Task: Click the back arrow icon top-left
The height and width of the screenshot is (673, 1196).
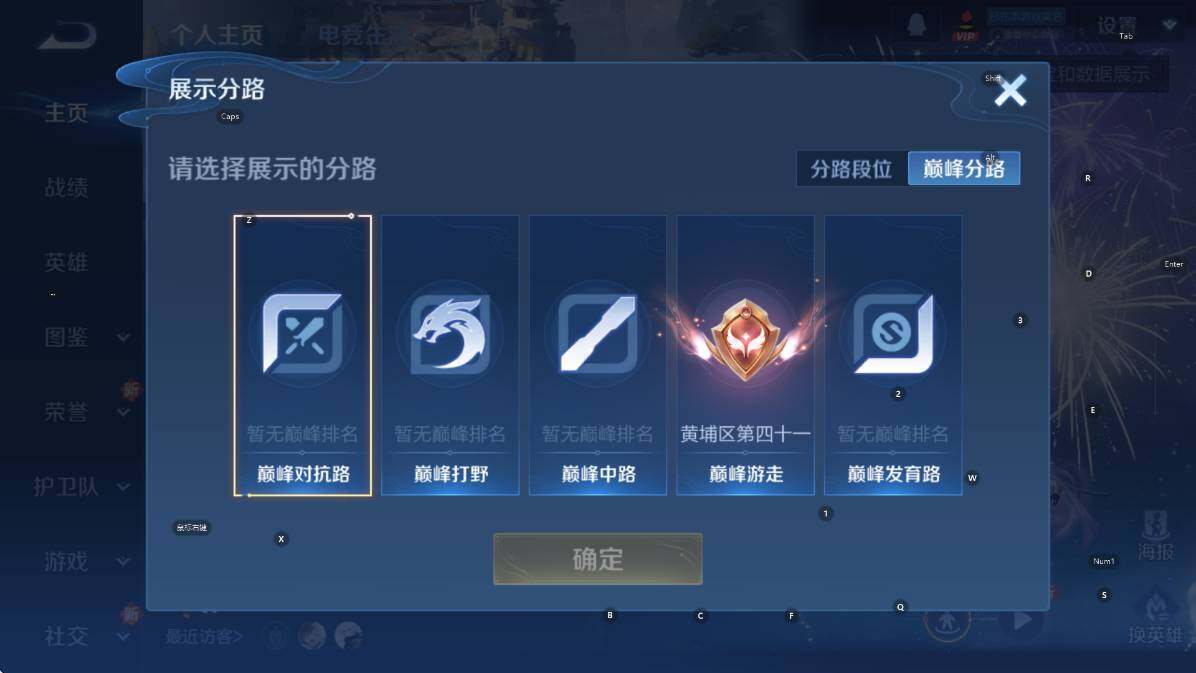Action: point(68,35)
